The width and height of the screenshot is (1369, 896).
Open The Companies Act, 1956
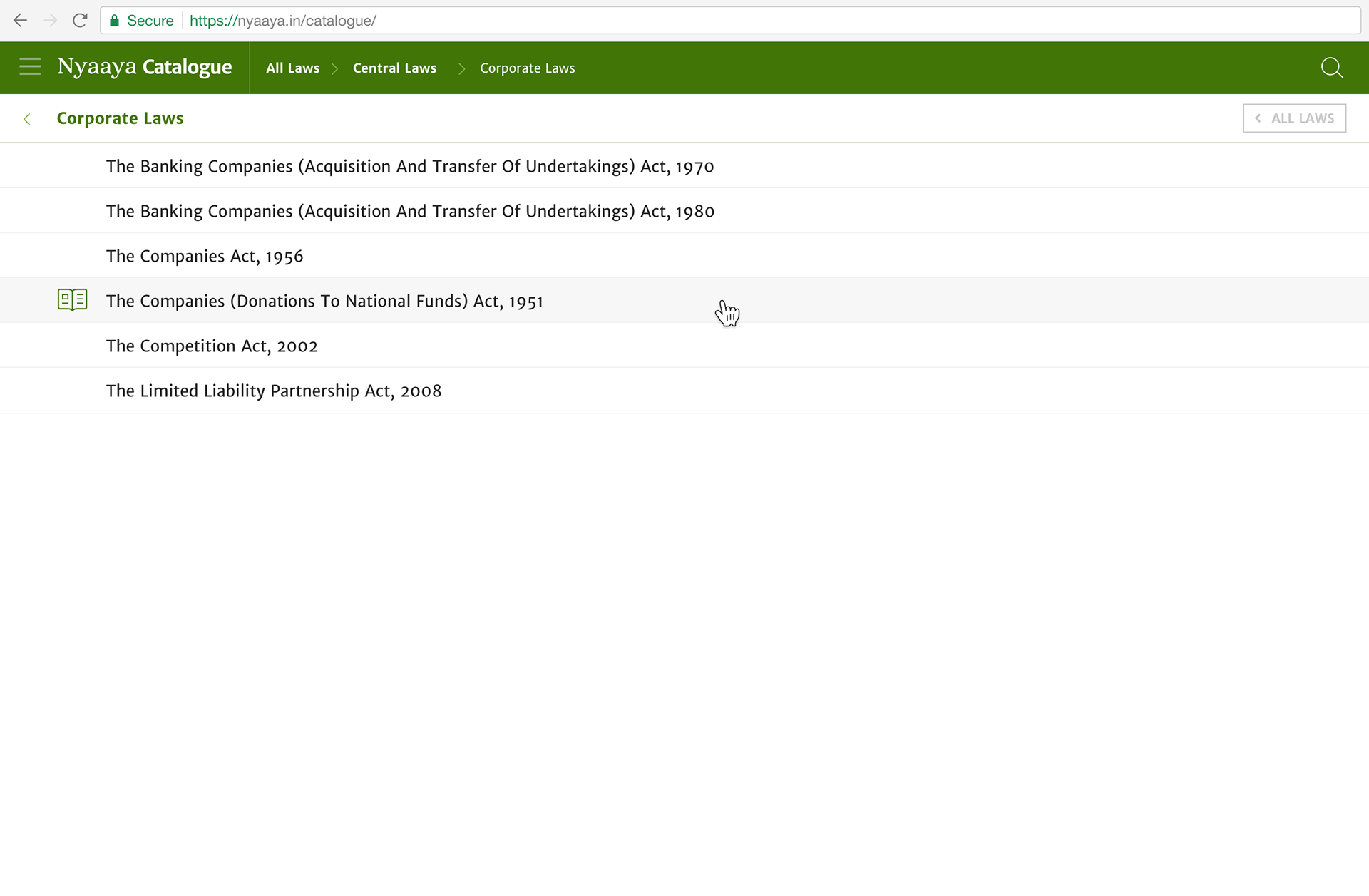click(x=684, y=256)
